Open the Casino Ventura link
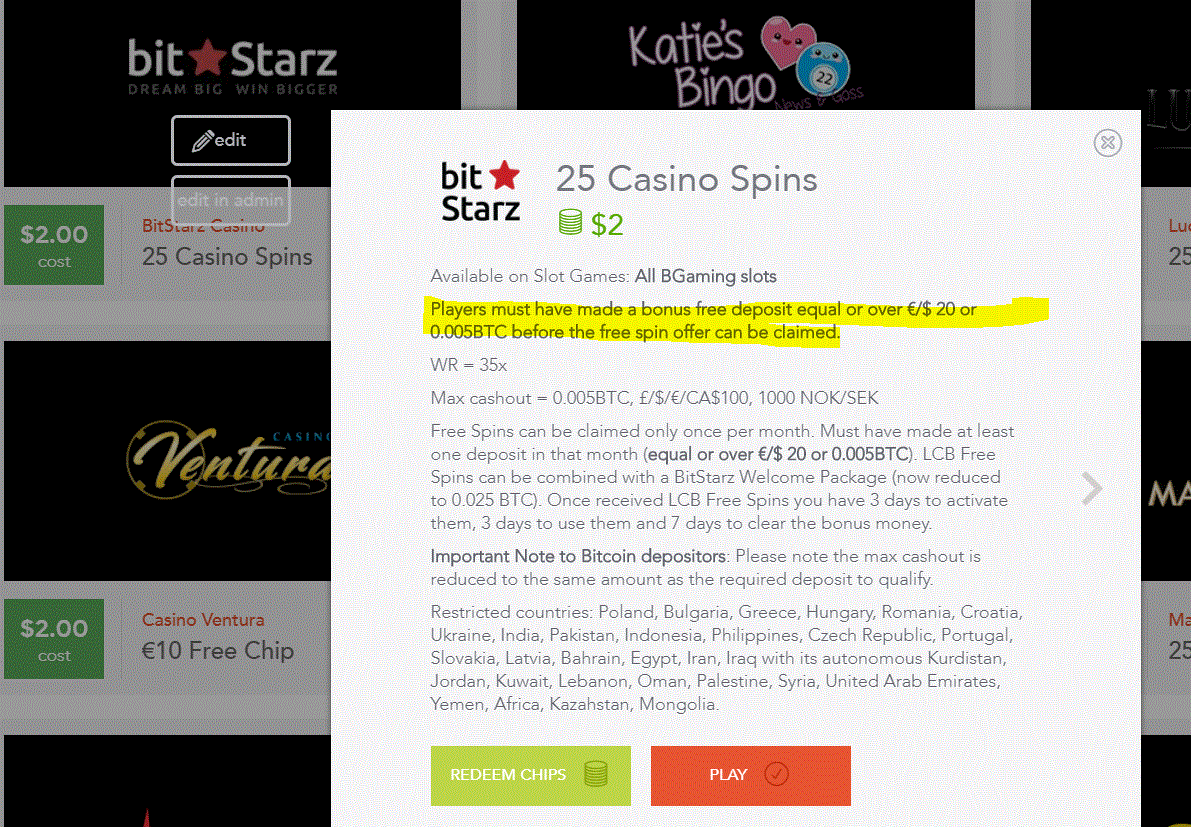The height and width of the screenshot is (827, 1191). [203, 620]
